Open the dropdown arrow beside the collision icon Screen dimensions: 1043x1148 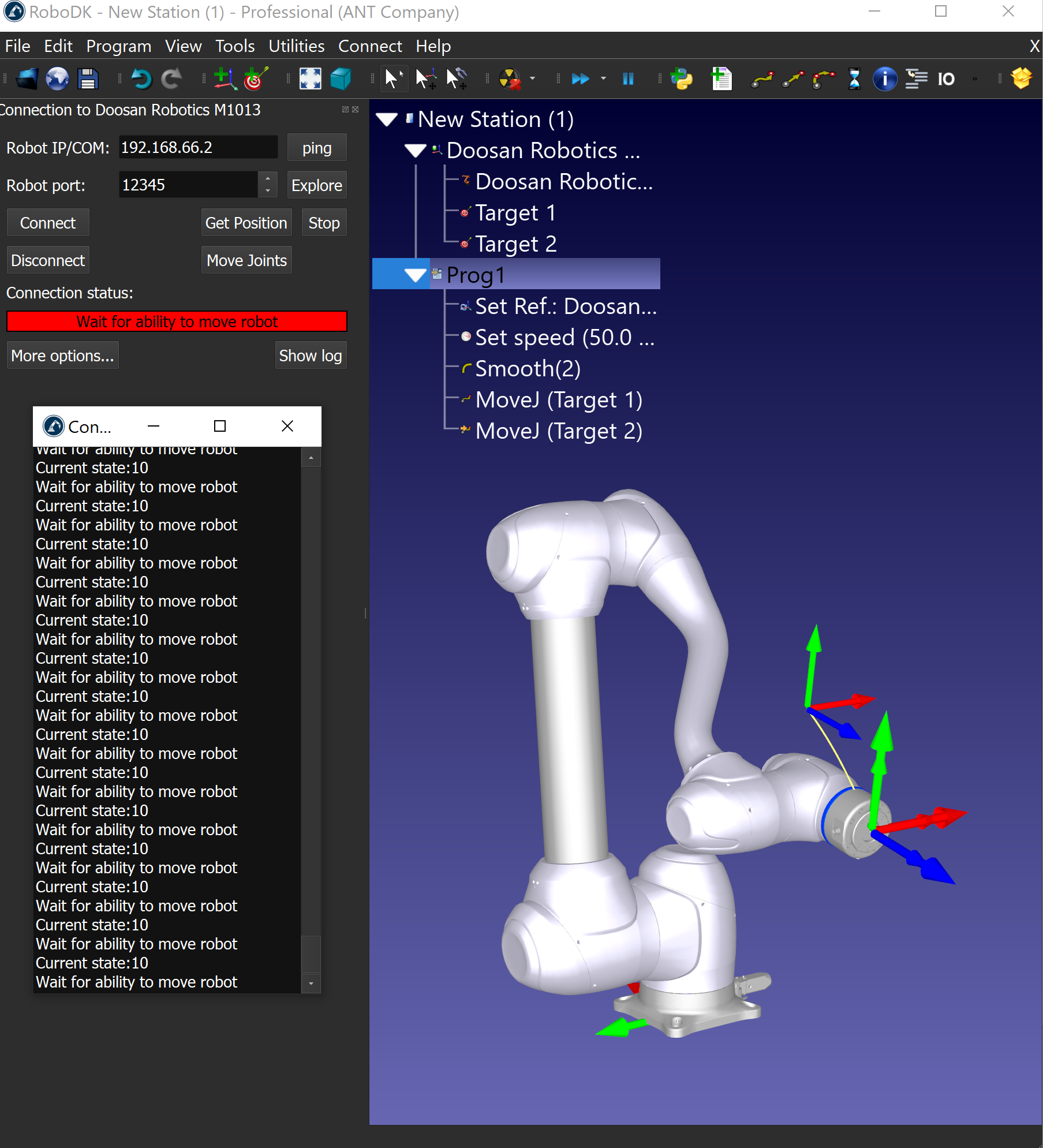[x=532, y=78]
